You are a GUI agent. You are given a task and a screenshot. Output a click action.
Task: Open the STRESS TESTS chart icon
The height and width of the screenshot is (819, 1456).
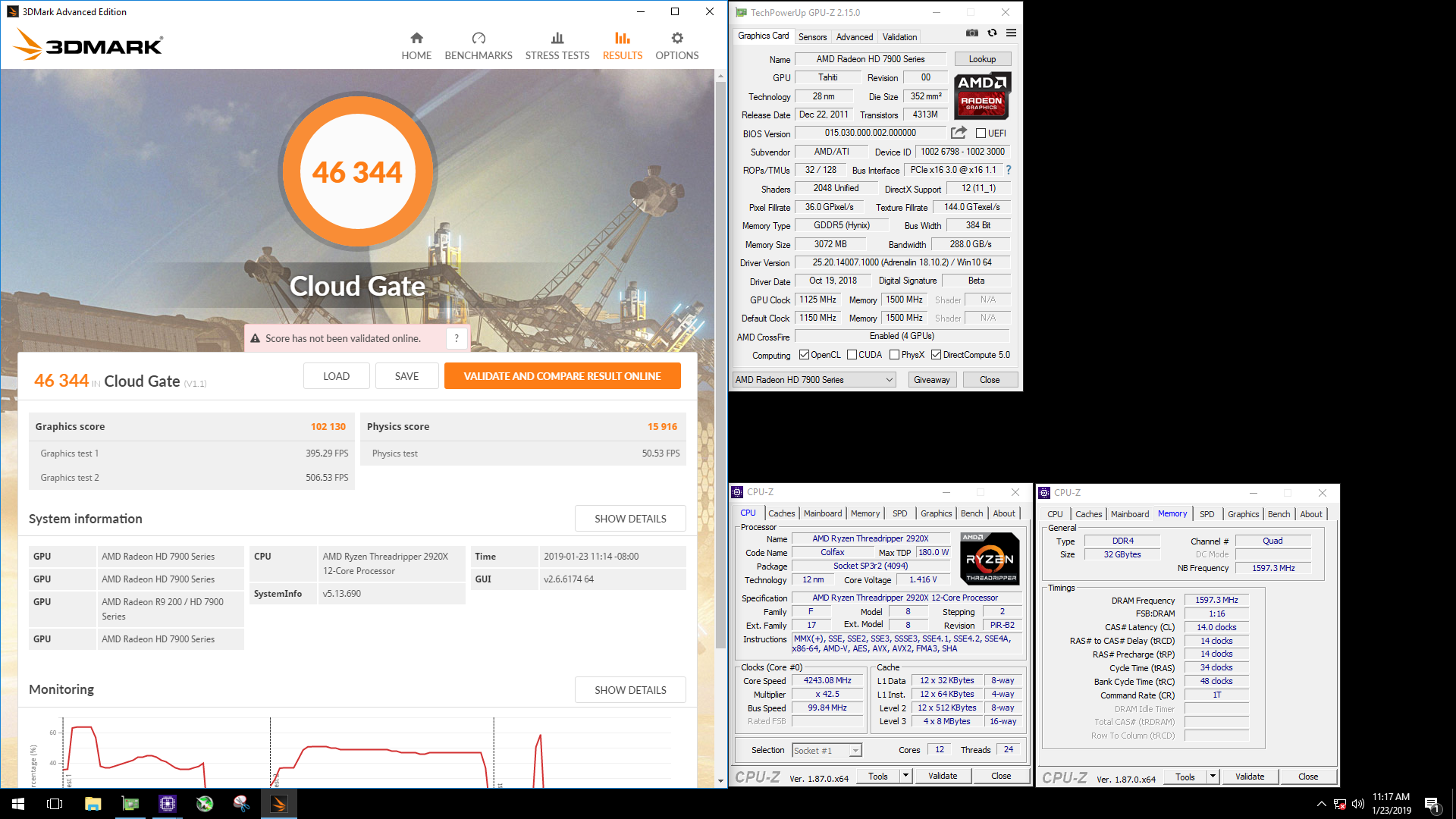coord(557,38)
